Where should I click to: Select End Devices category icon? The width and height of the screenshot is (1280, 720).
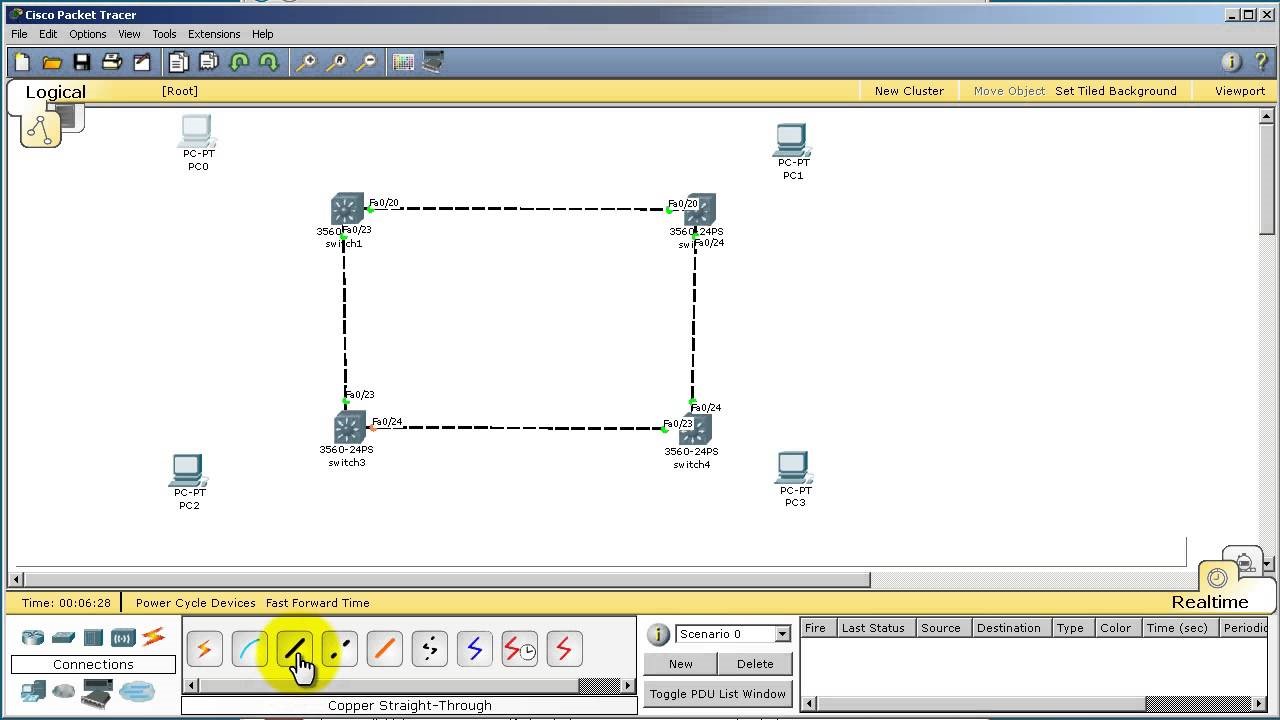(x=33, y=691)
